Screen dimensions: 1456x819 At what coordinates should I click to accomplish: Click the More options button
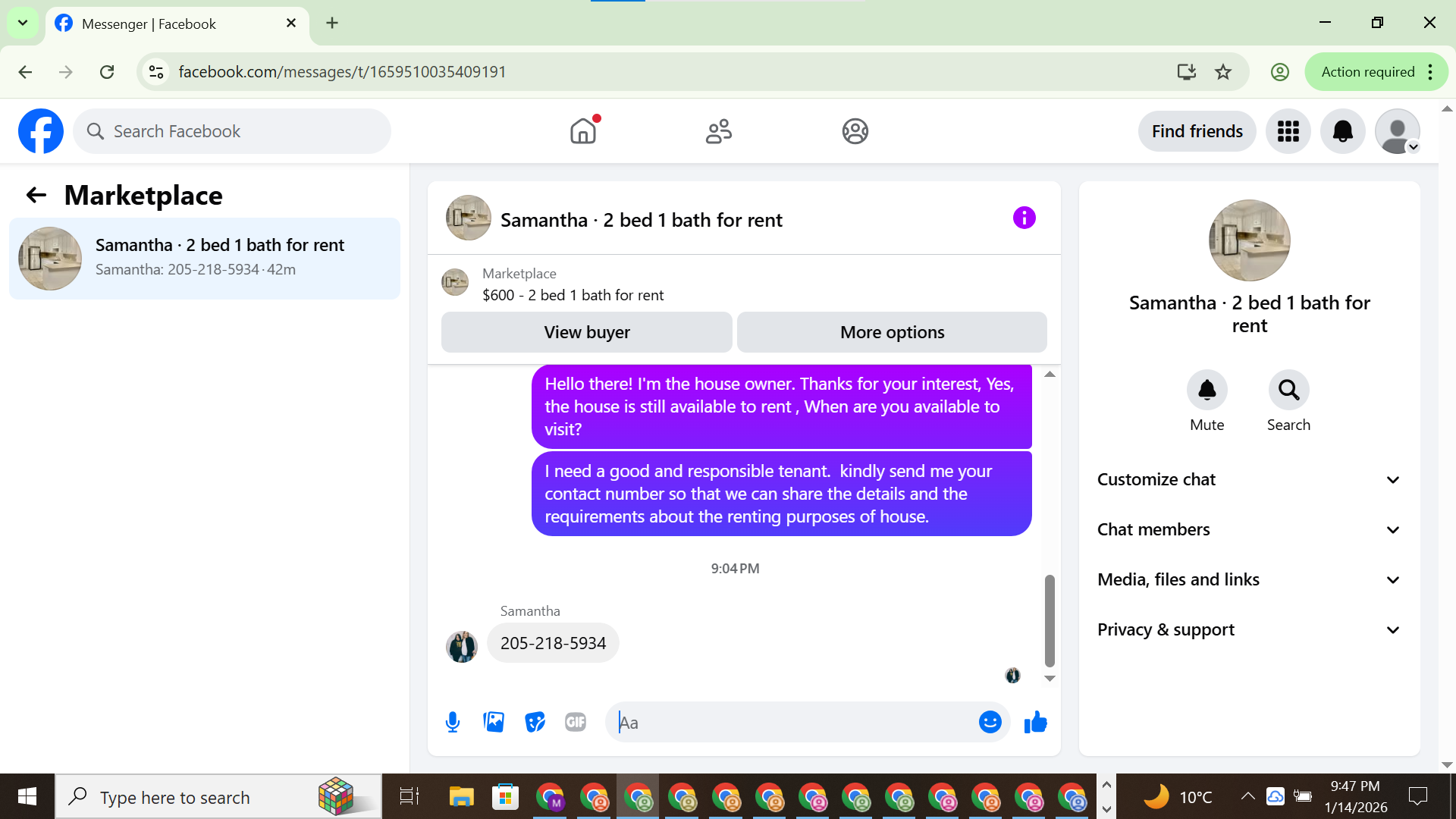click(892, 332)
